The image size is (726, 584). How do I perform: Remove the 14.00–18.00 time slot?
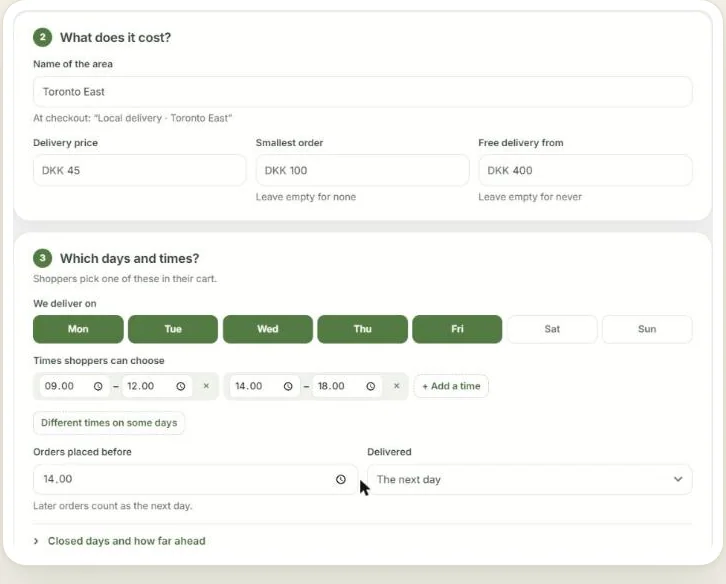click(396, 386)
